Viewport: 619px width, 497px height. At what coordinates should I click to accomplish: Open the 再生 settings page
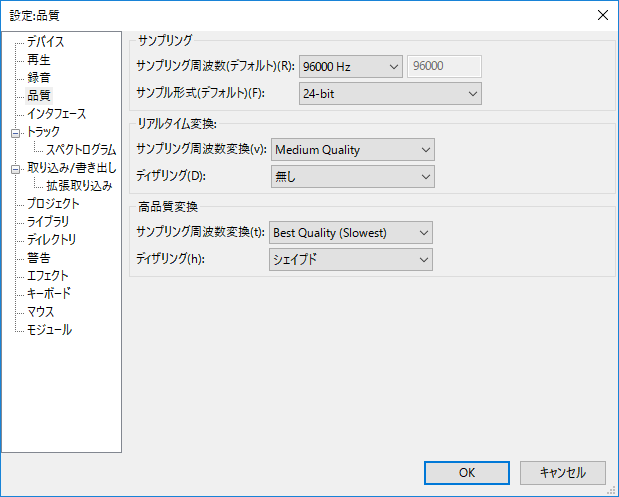point(39,60)
